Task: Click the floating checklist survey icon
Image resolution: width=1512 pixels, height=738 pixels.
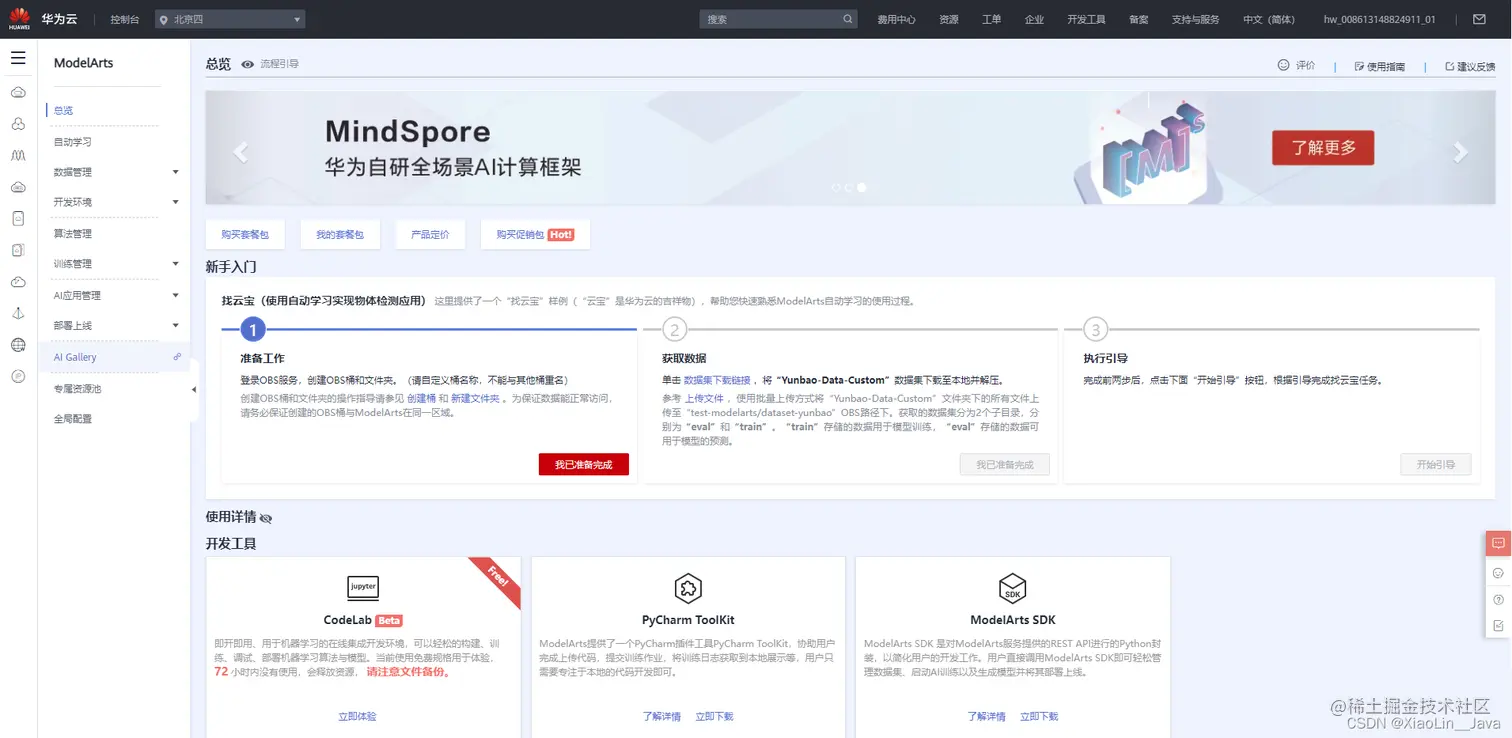Action: (1498, 625)
